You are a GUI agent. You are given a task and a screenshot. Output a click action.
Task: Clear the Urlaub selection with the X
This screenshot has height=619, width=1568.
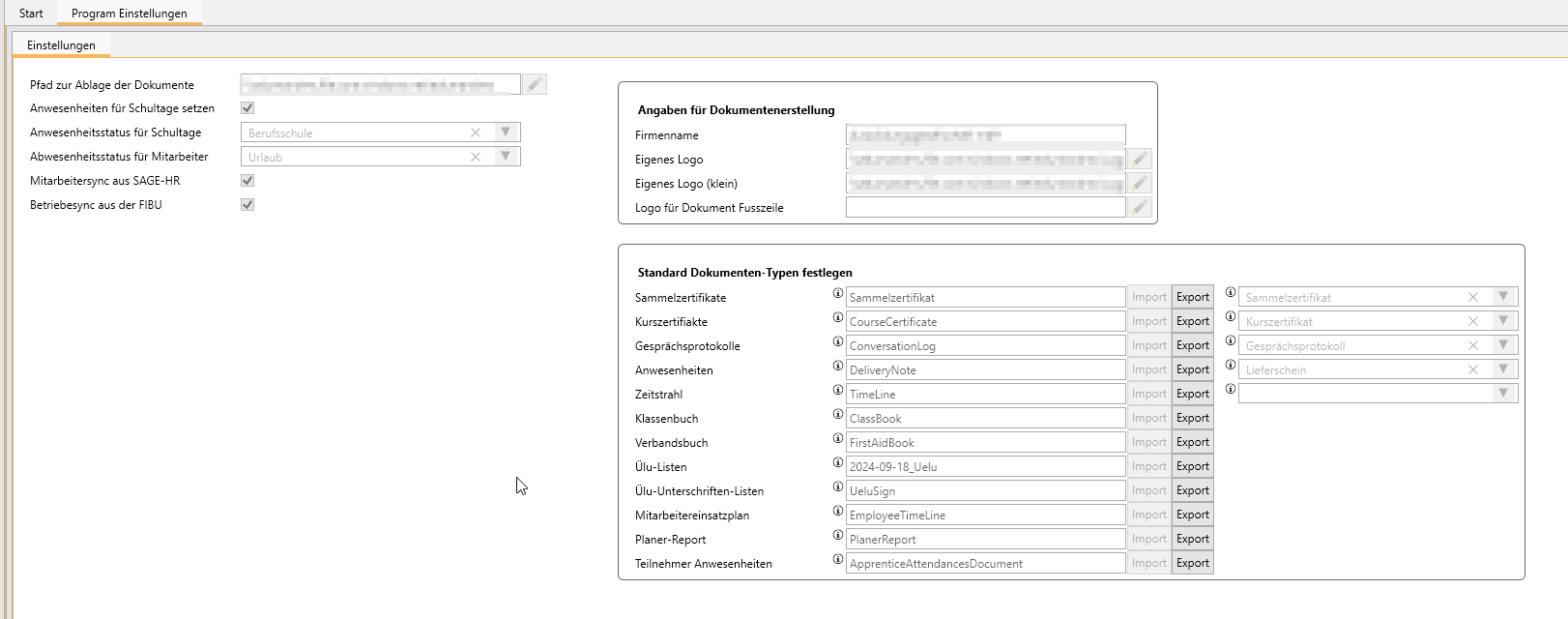click(476, 157)
